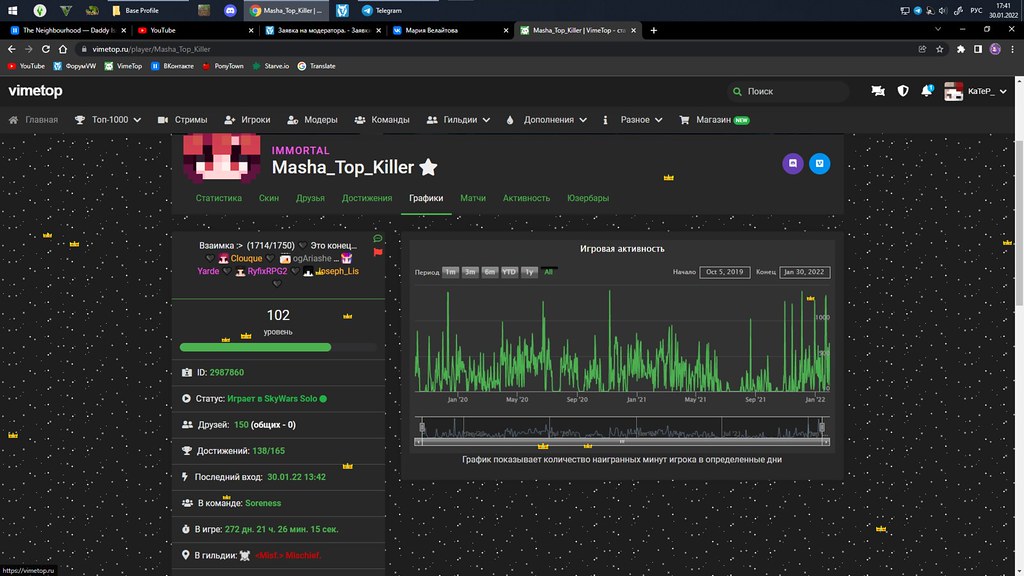Viewport: 1024px width, 576px height.
Task: Open the Soreness team link
Action: (263, 502)
